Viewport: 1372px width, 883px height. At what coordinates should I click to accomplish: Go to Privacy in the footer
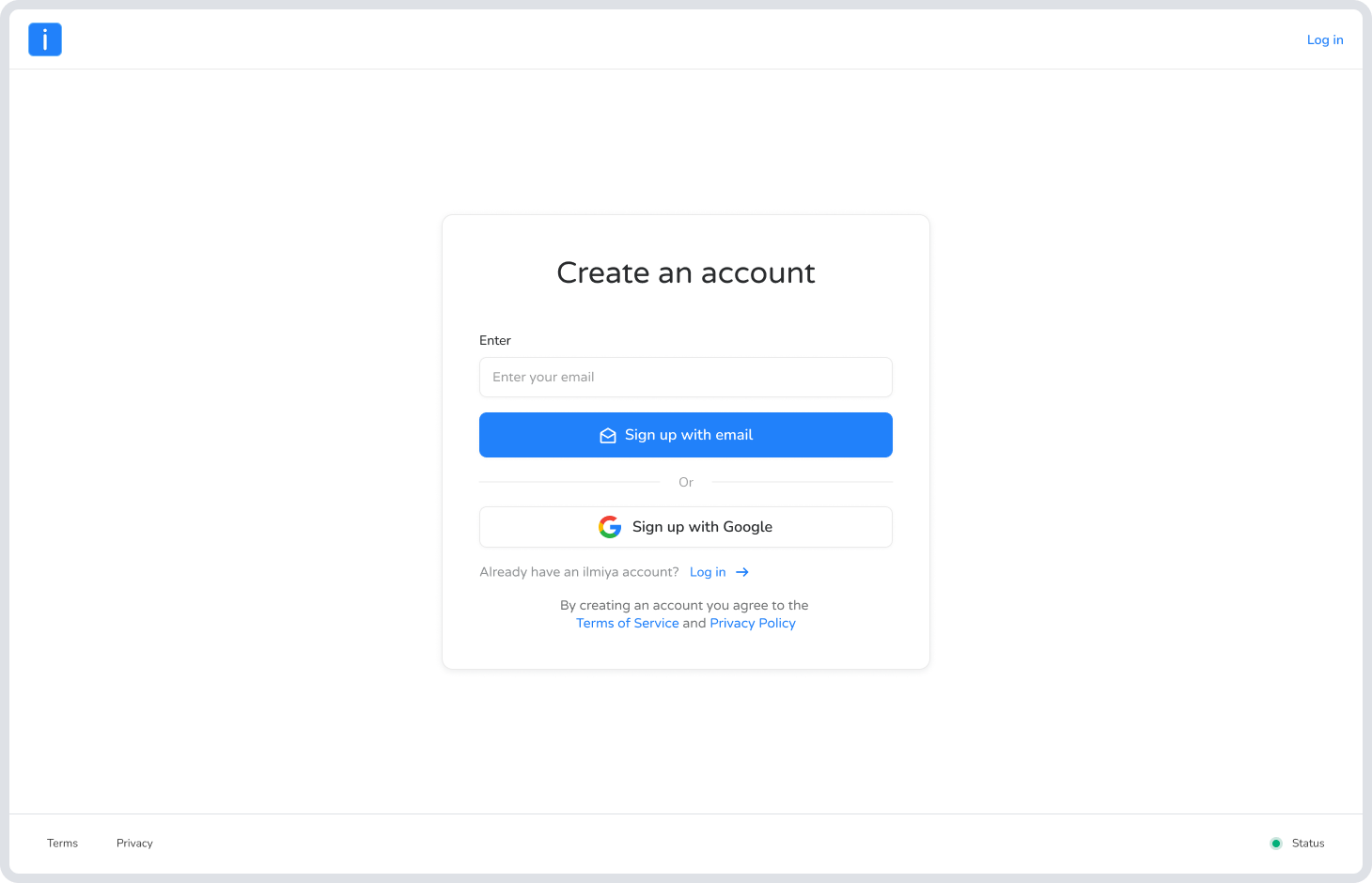click(x=134, y=844)
